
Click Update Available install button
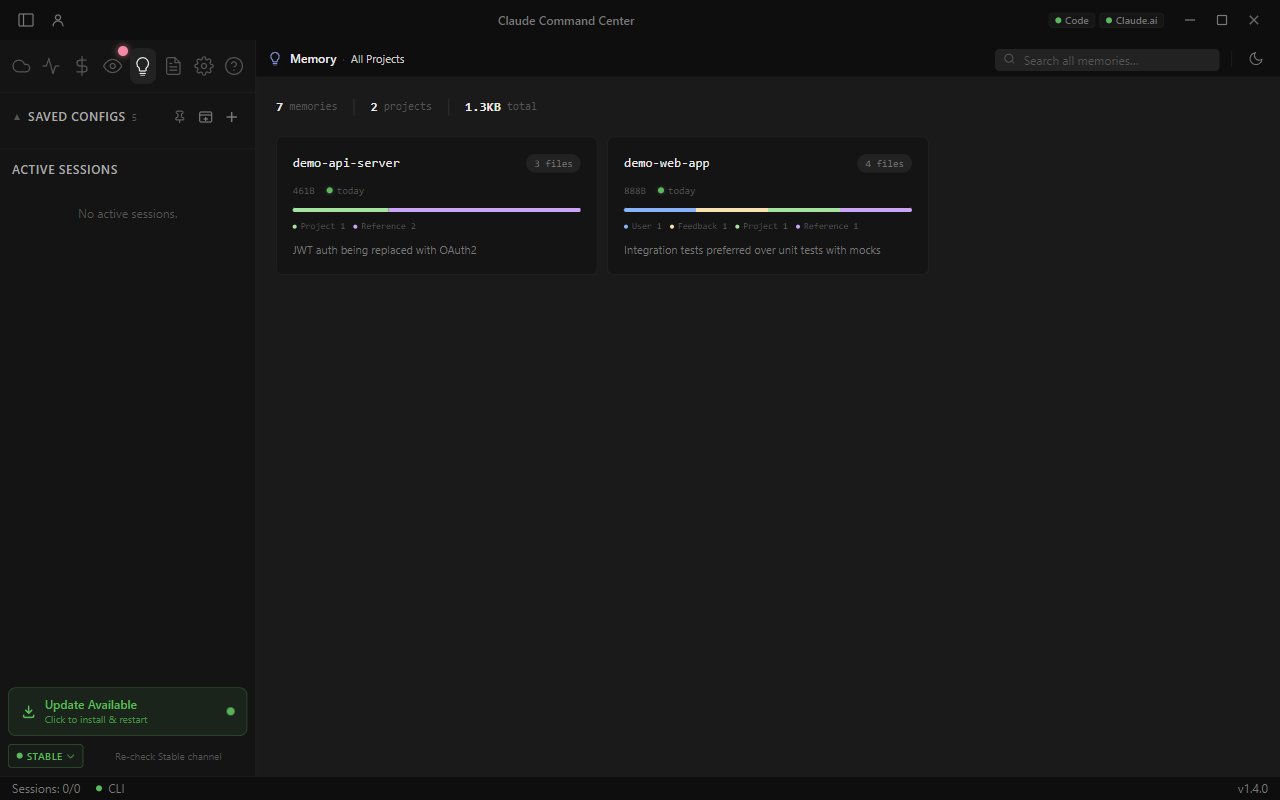tap(127, 712)
